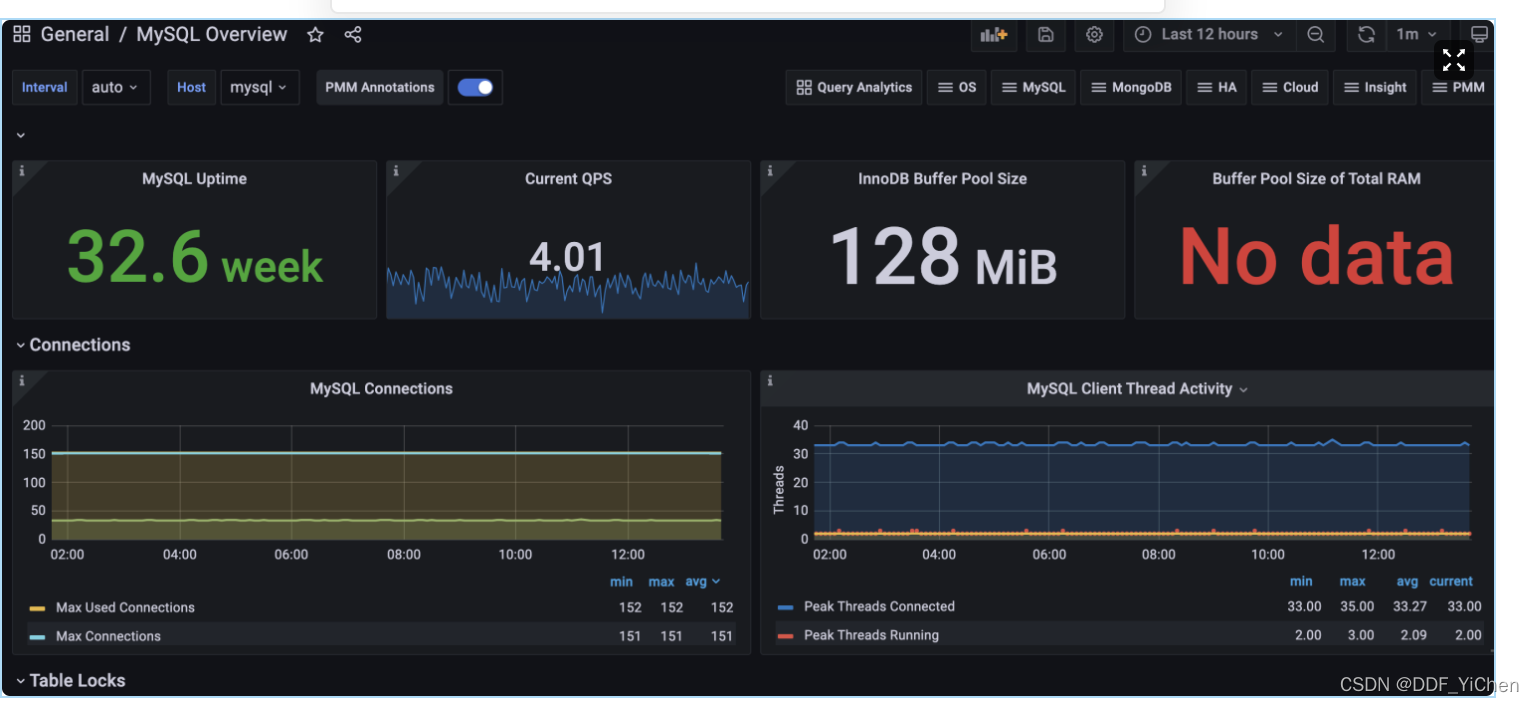The width and height of the screenshot is (1534, 704).
Task: Open the MongoDB dashboards menu
Action: [1132, 87]
